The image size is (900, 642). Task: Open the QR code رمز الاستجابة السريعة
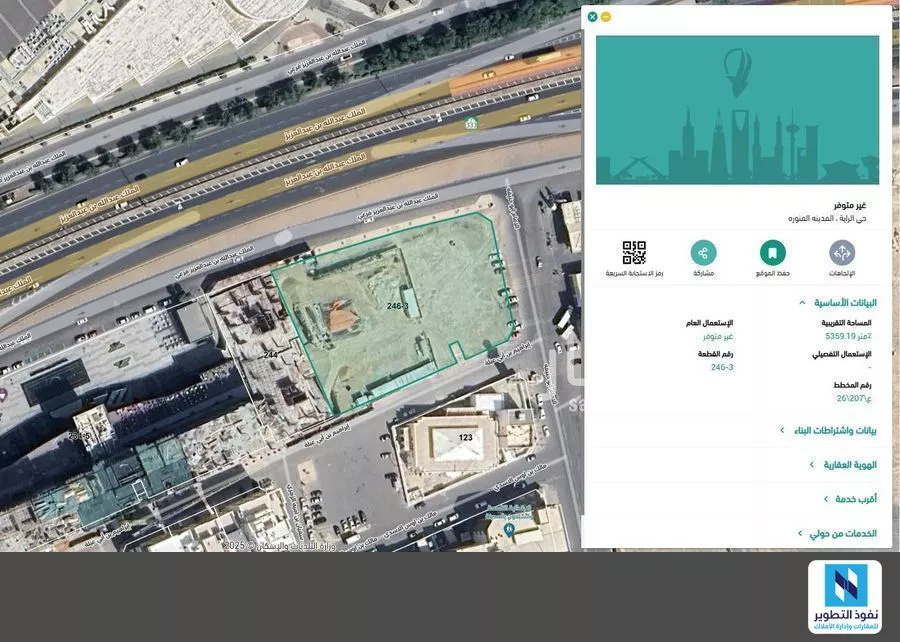633,250
